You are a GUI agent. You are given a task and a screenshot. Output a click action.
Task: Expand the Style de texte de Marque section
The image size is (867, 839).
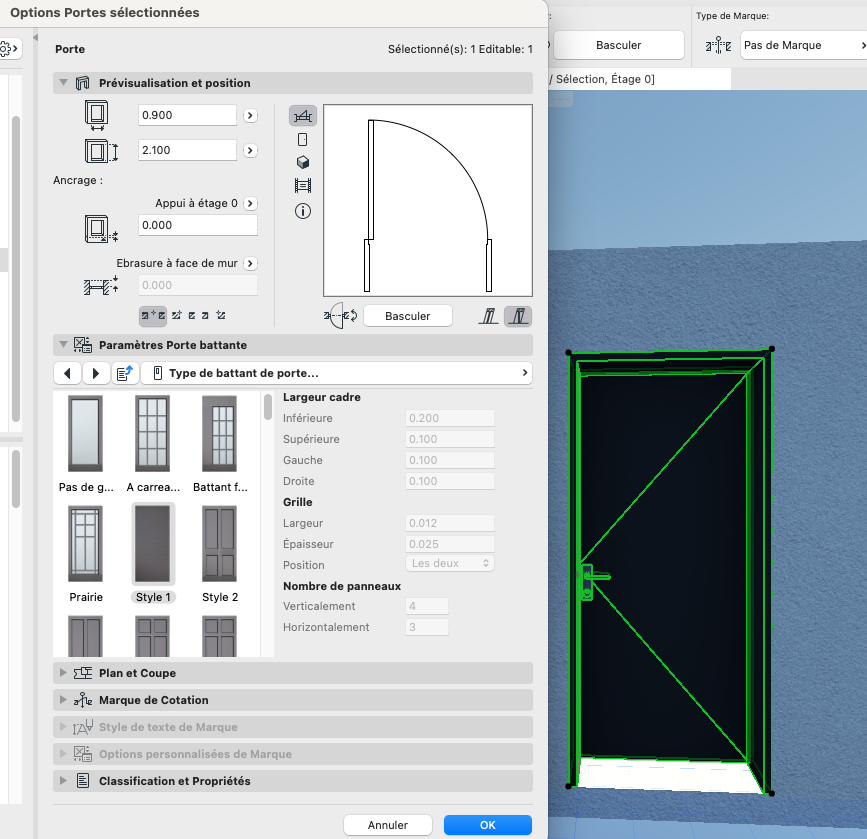click(x=63, y=727)
